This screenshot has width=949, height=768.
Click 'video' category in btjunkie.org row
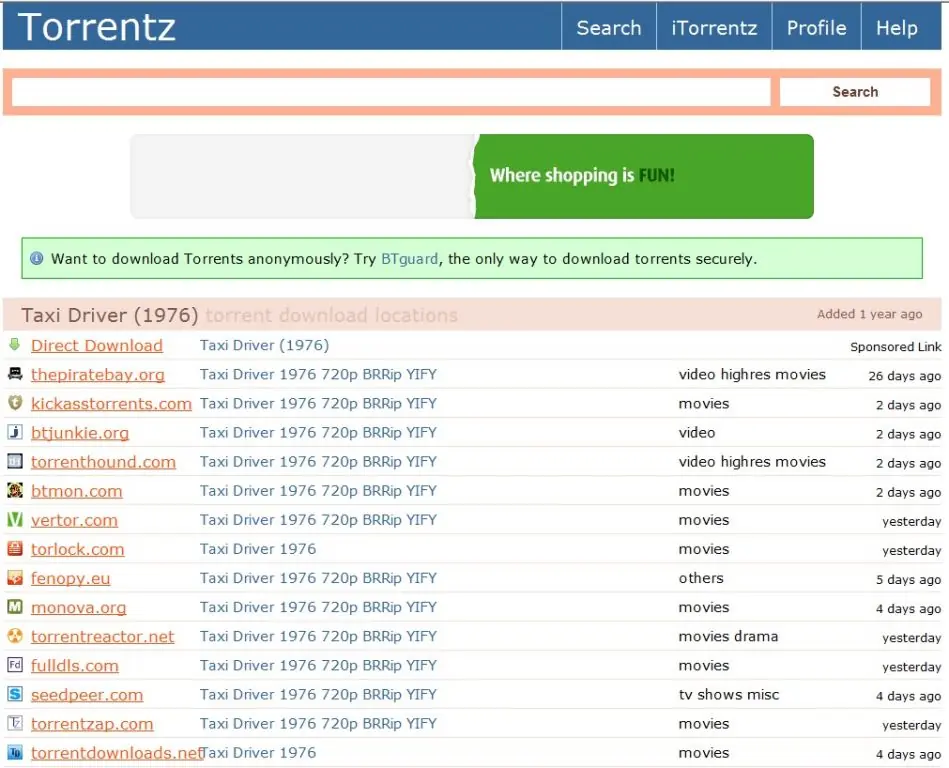(697, 432)
